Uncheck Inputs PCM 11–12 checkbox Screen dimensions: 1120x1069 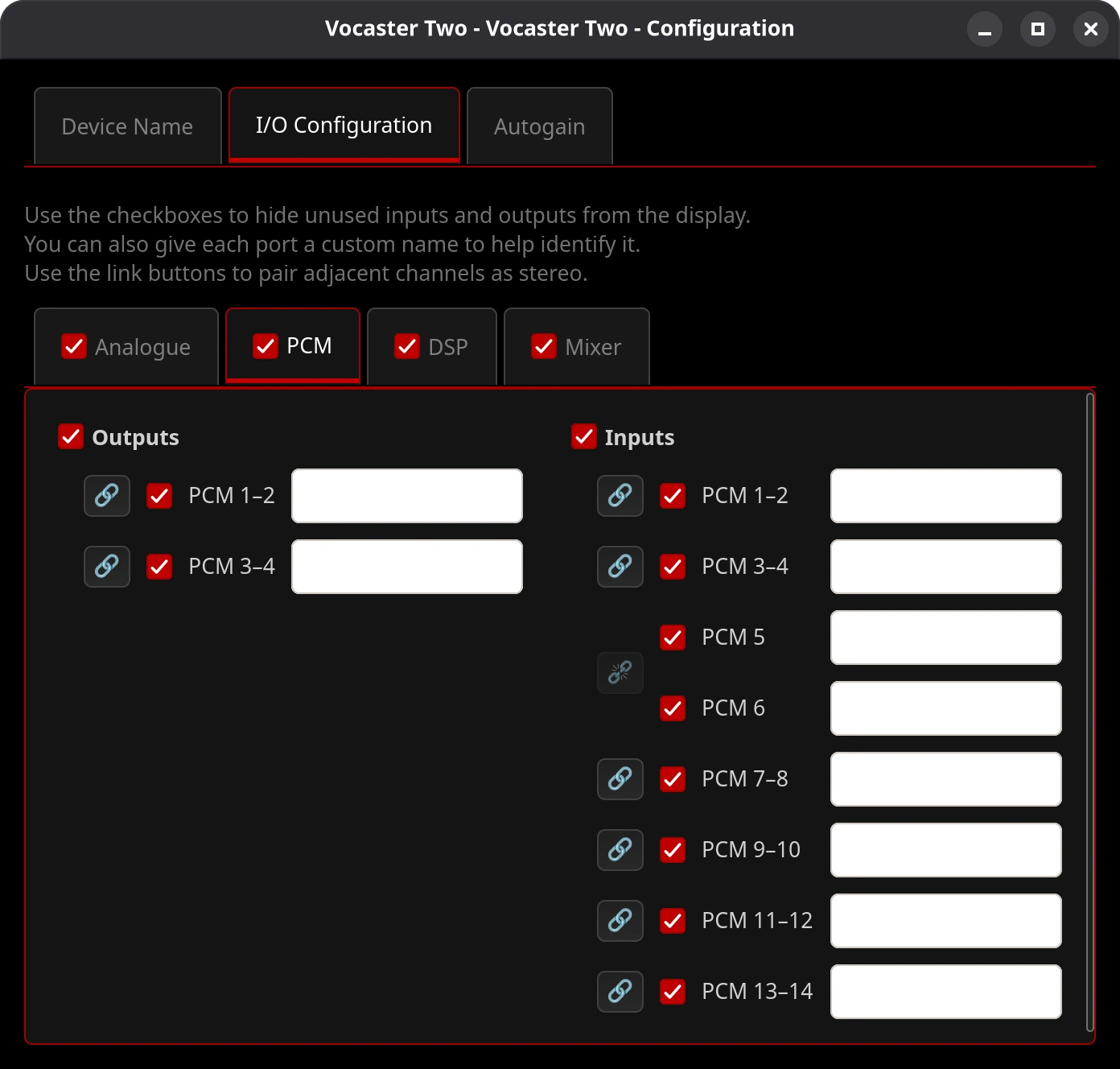[673, 921]
